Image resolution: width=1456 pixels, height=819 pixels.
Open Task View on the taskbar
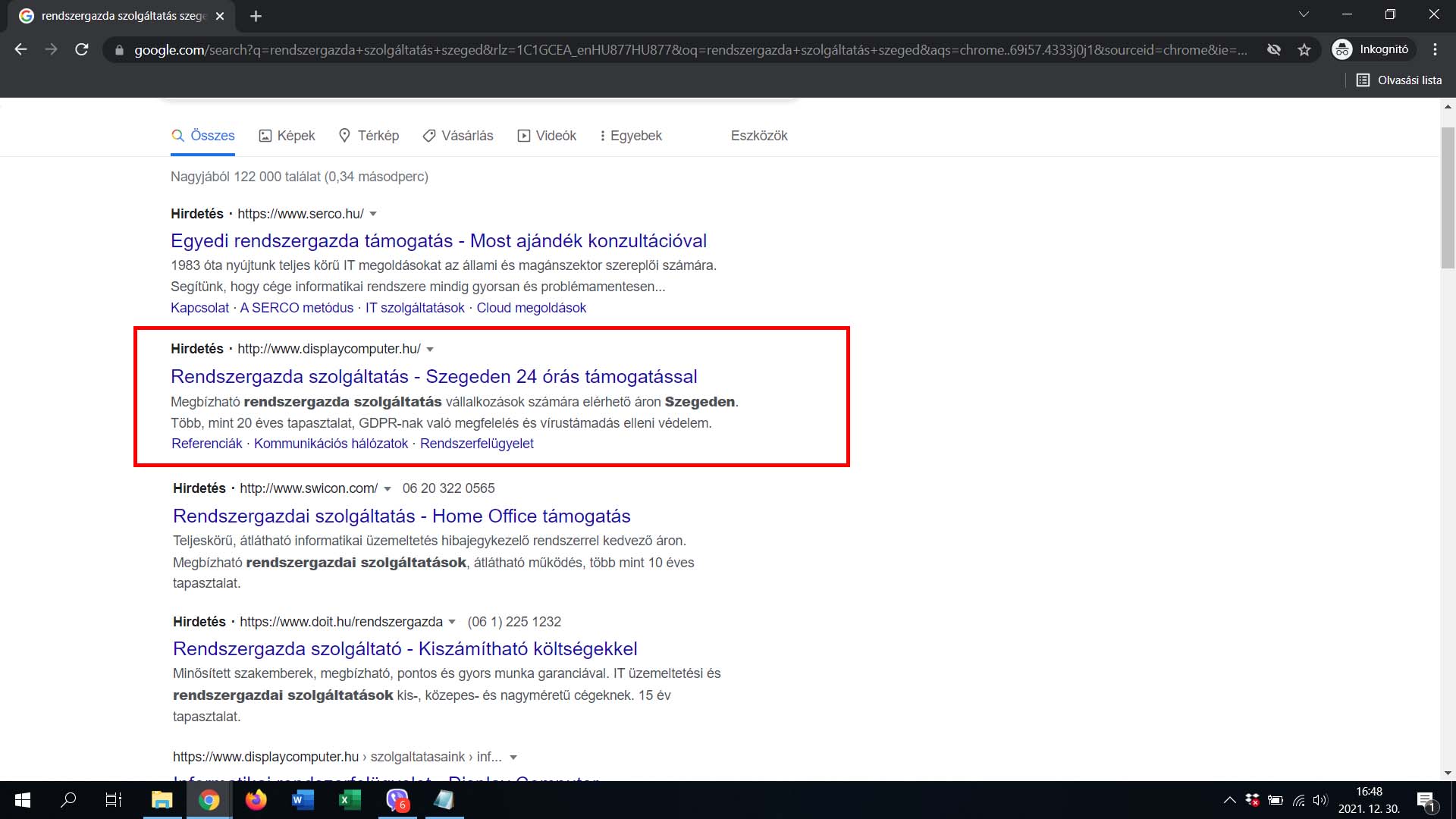114,800
